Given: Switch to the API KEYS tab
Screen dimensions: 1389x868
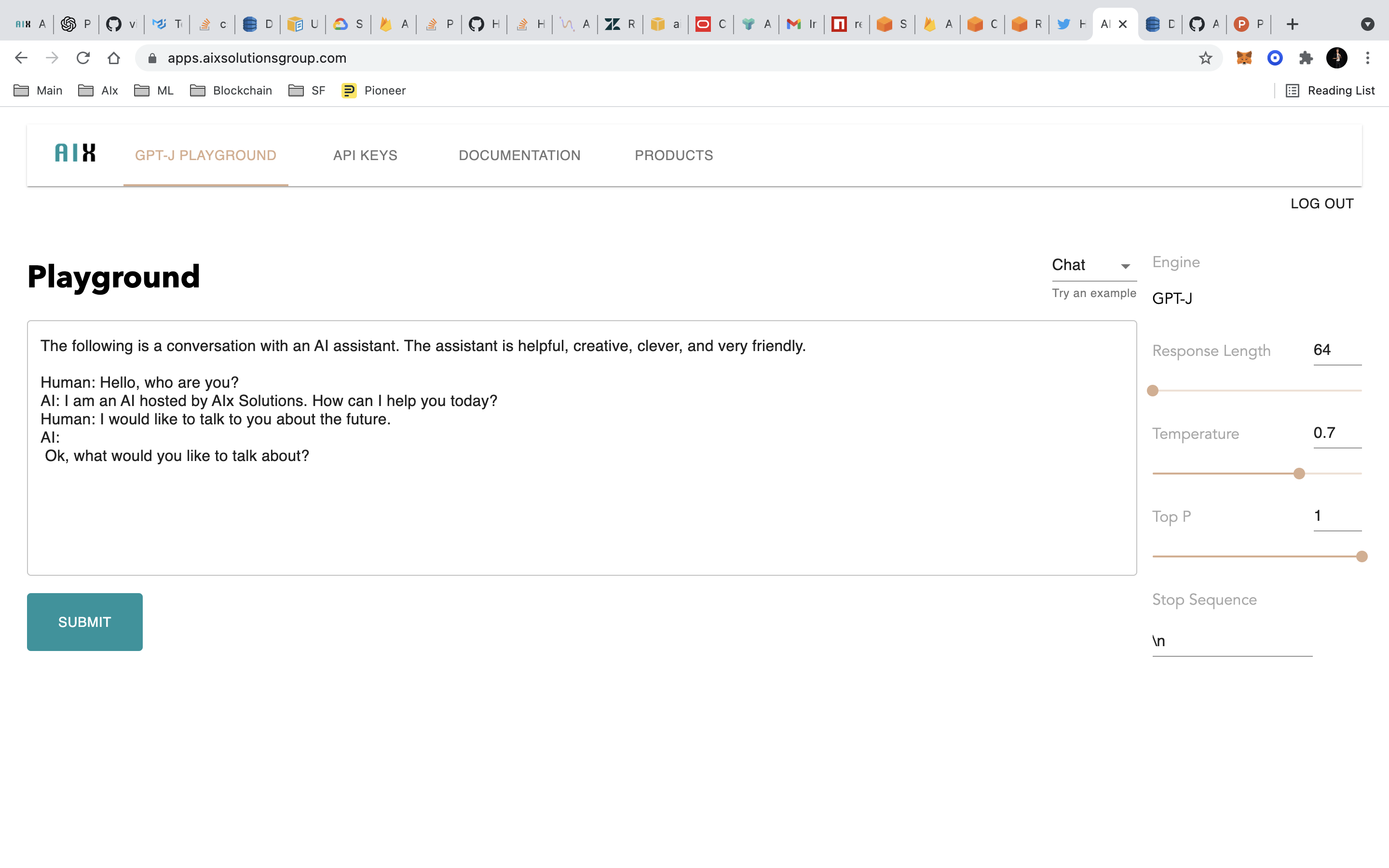Looking at the screenshot, I should coord(365,156).
